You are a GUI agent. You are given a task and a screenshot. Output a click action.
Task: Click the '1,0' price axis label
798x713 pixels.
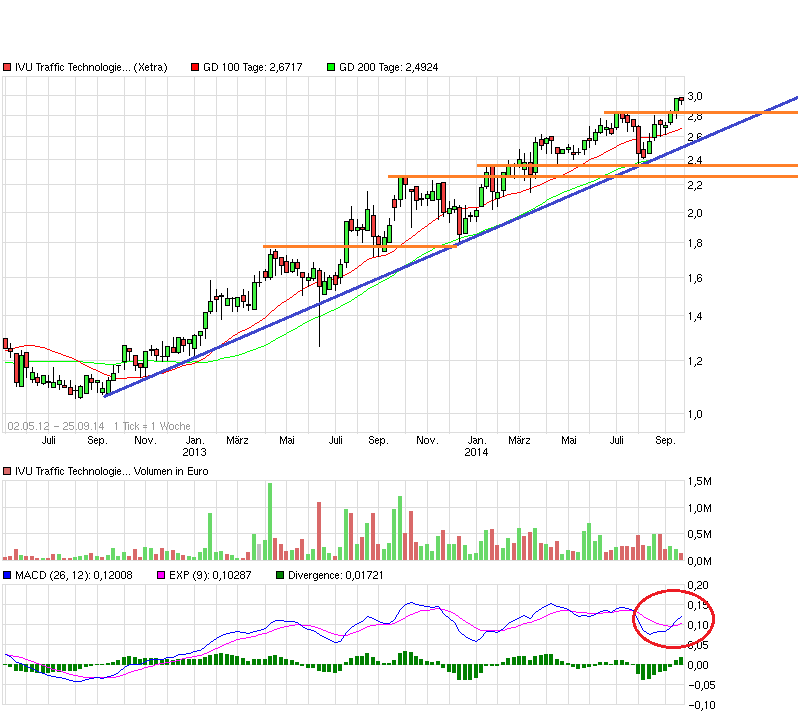(695, 414)
